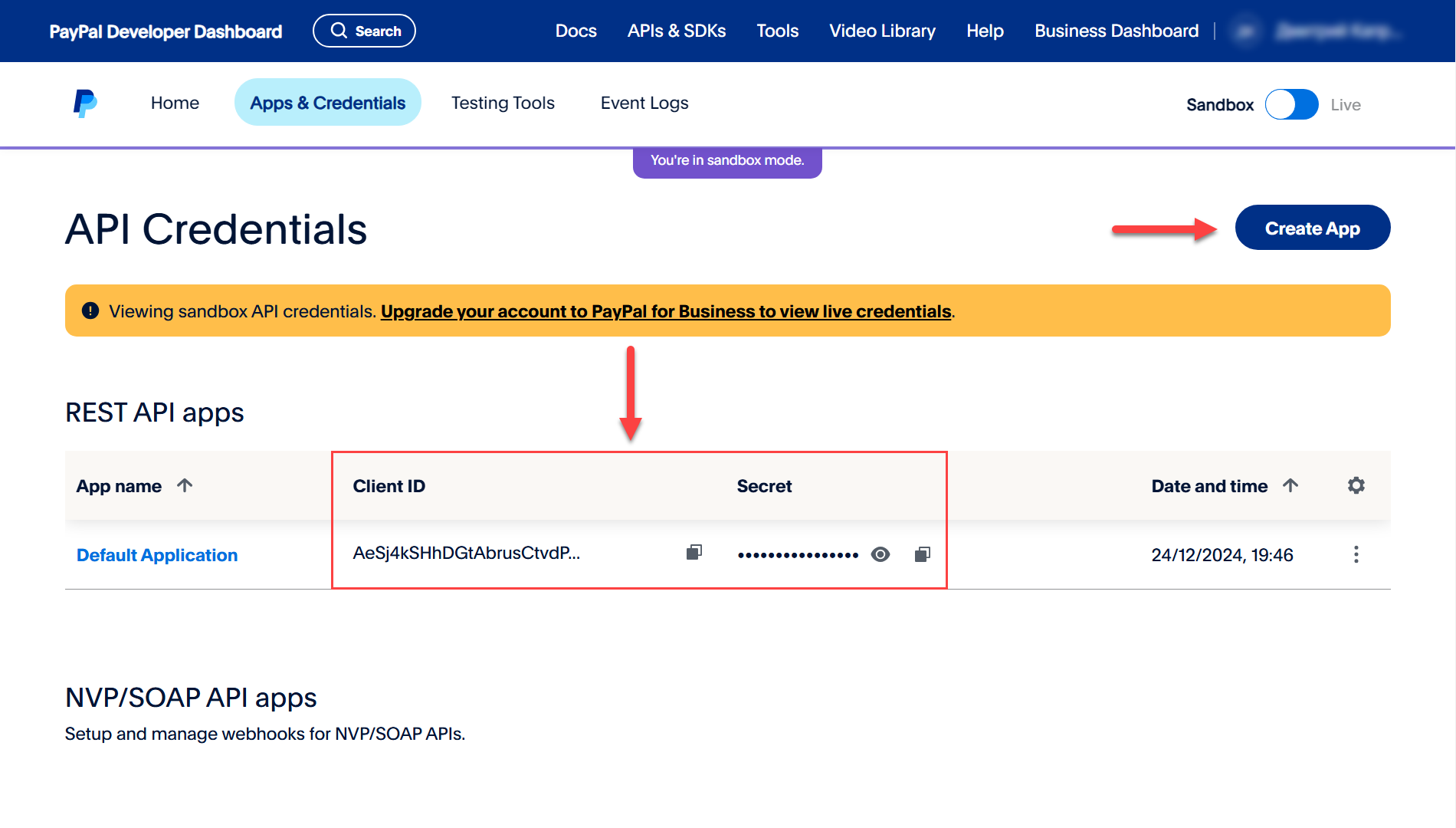Click the masked Secret dots
This screenshot has width=1456, height=828.
(x=798, y=555)
